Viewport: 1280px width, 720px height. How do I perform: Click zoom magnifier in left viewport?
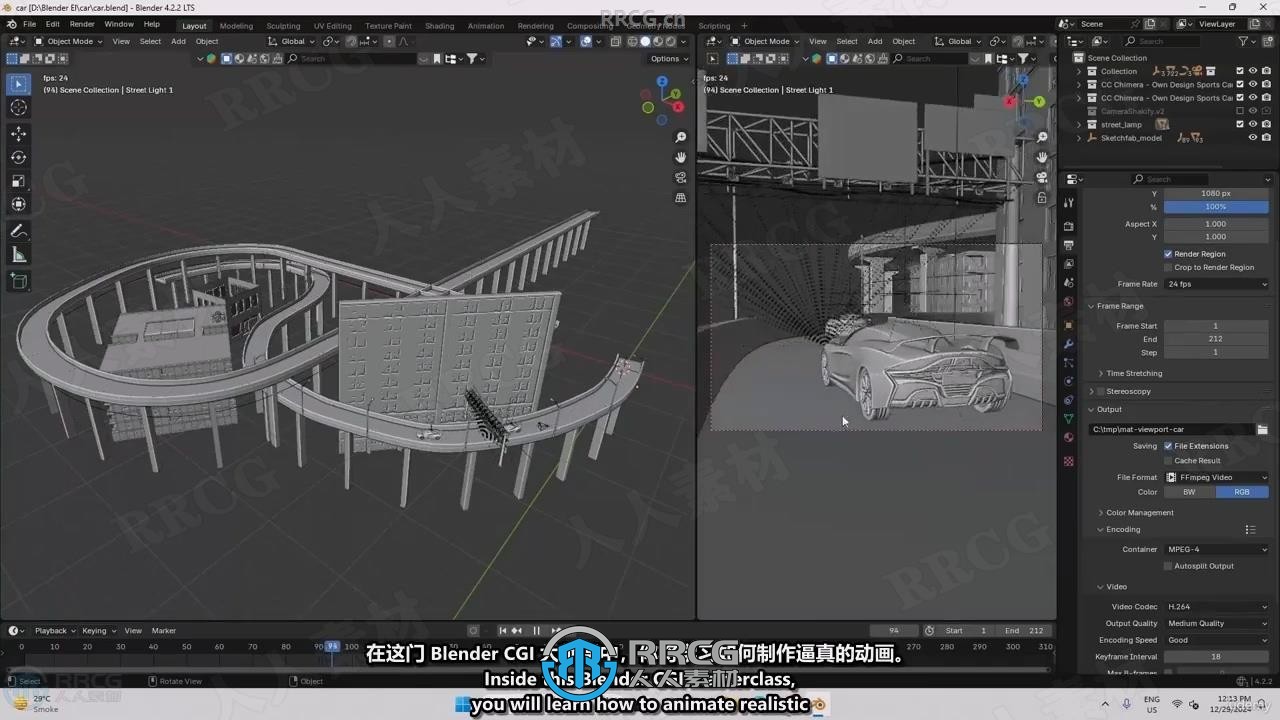pyautogui.click(x=681, y=137)
